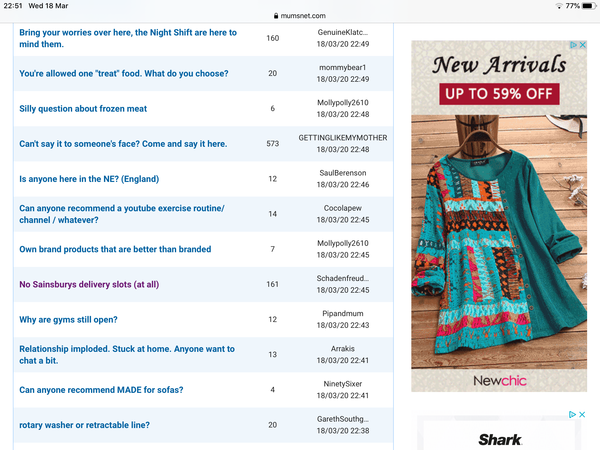This screenshot has height=450, width=600.
Task: Click the Newchic logo in ad
Action: point(500,381)
